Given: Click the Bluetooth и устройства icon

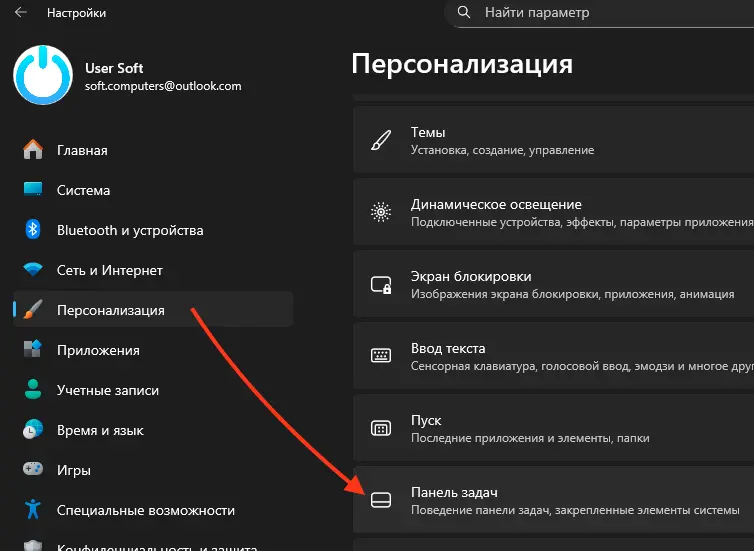Looking at the screenshot, I should [x=33, y=230].
